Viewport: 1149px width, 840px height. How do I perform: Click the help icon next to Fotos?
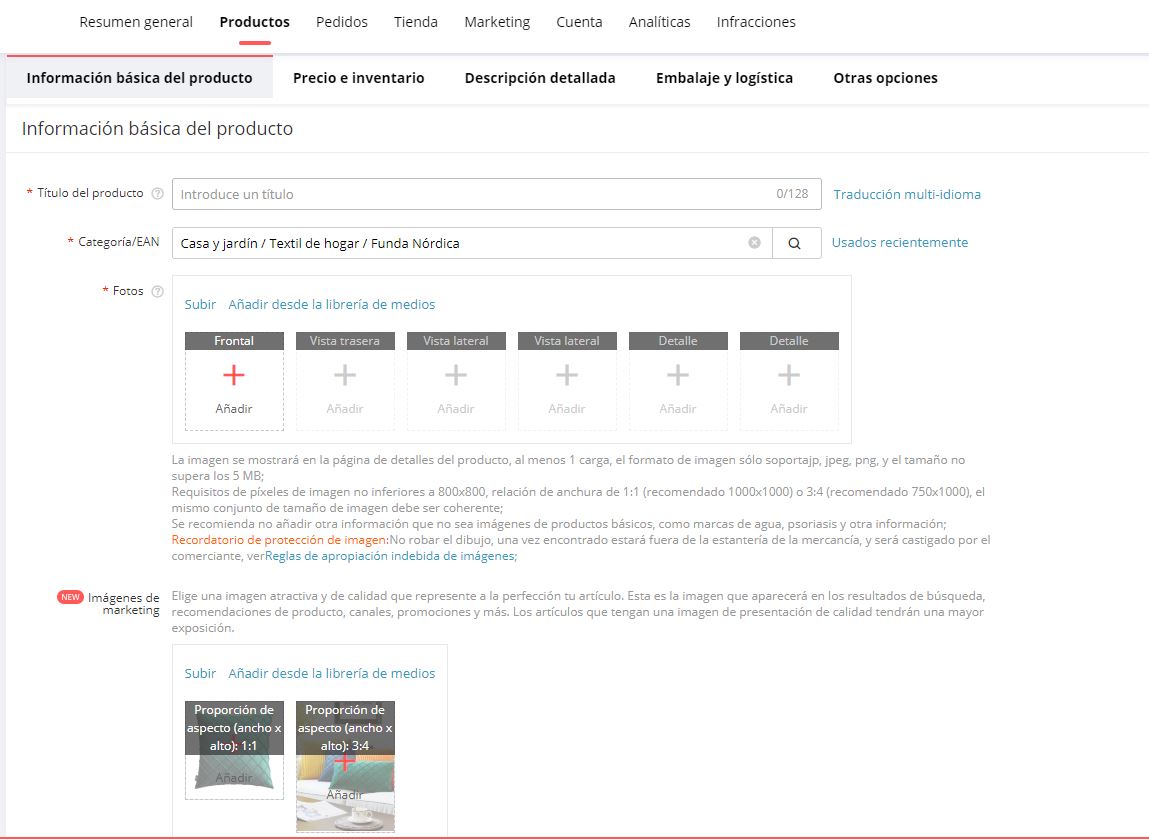click(x=158, y=291)
